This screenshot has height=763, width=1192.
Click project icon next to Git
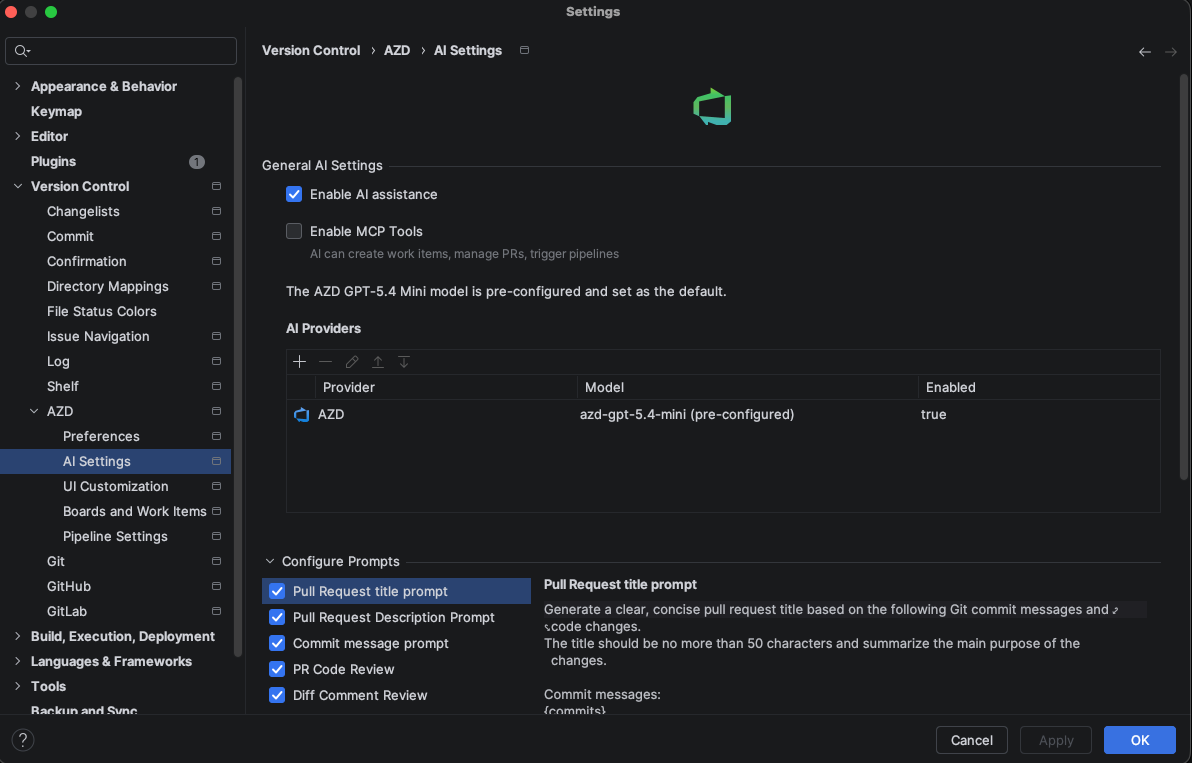tap(216, 561)
